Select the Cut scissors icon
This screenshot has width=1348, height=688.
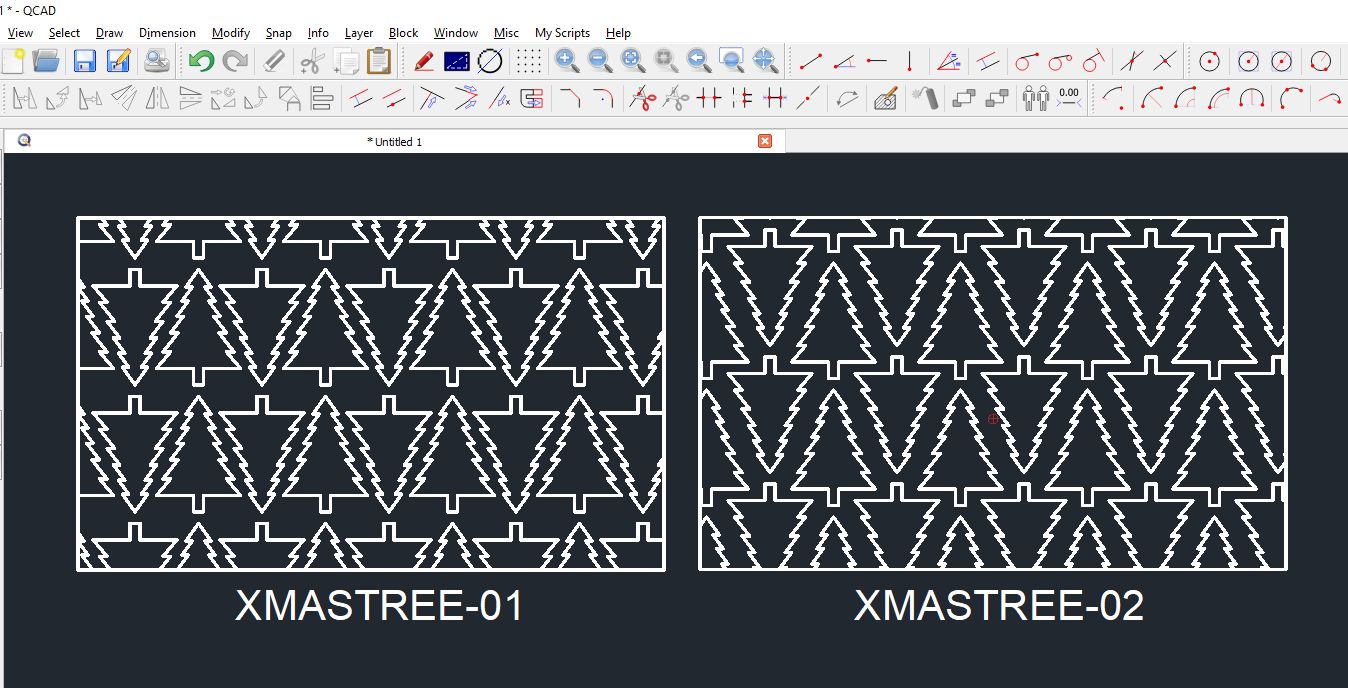[312, 61]
